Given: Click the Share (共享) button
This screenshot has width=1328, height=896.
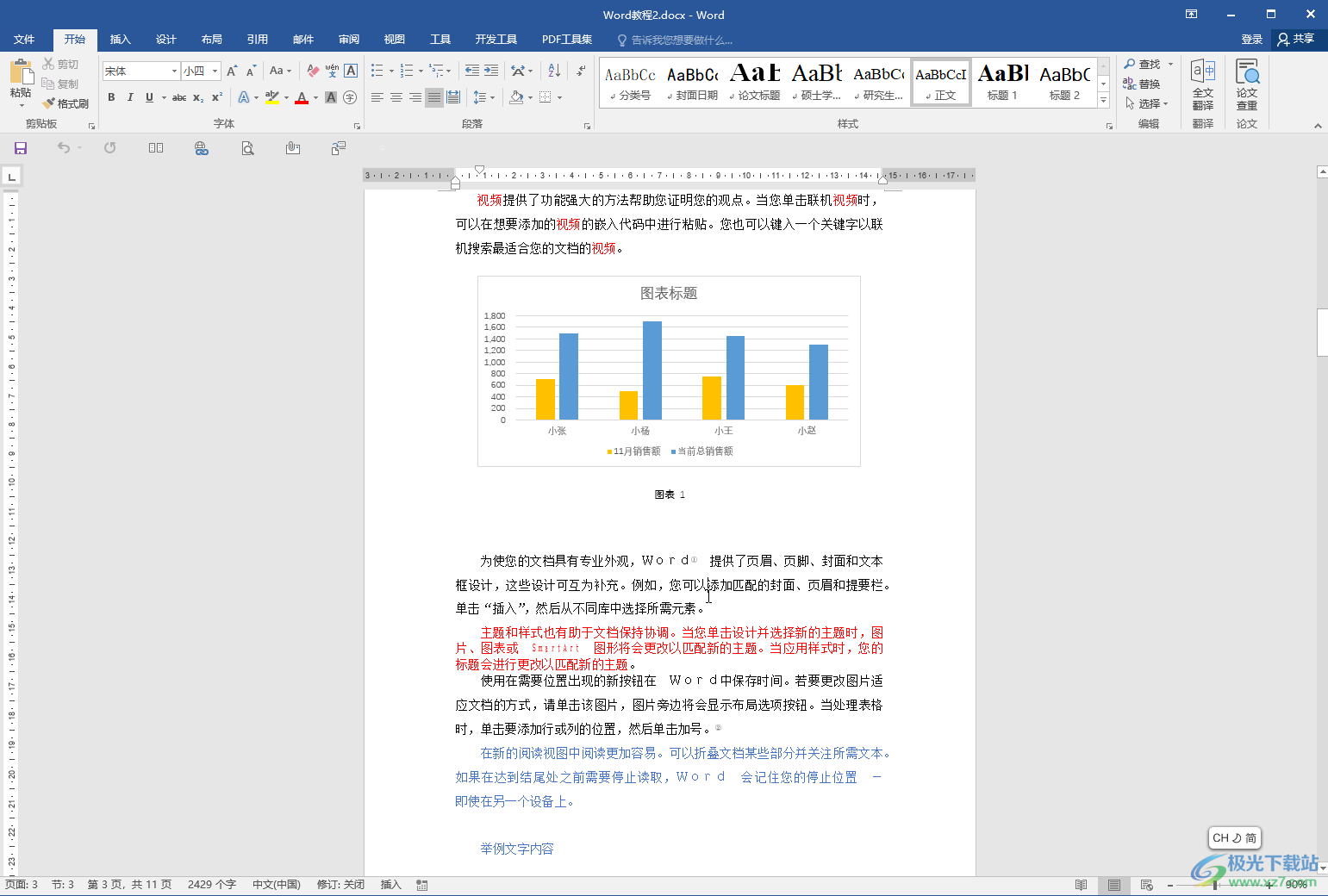Looking at the screenshot, I should point(1296,39).
